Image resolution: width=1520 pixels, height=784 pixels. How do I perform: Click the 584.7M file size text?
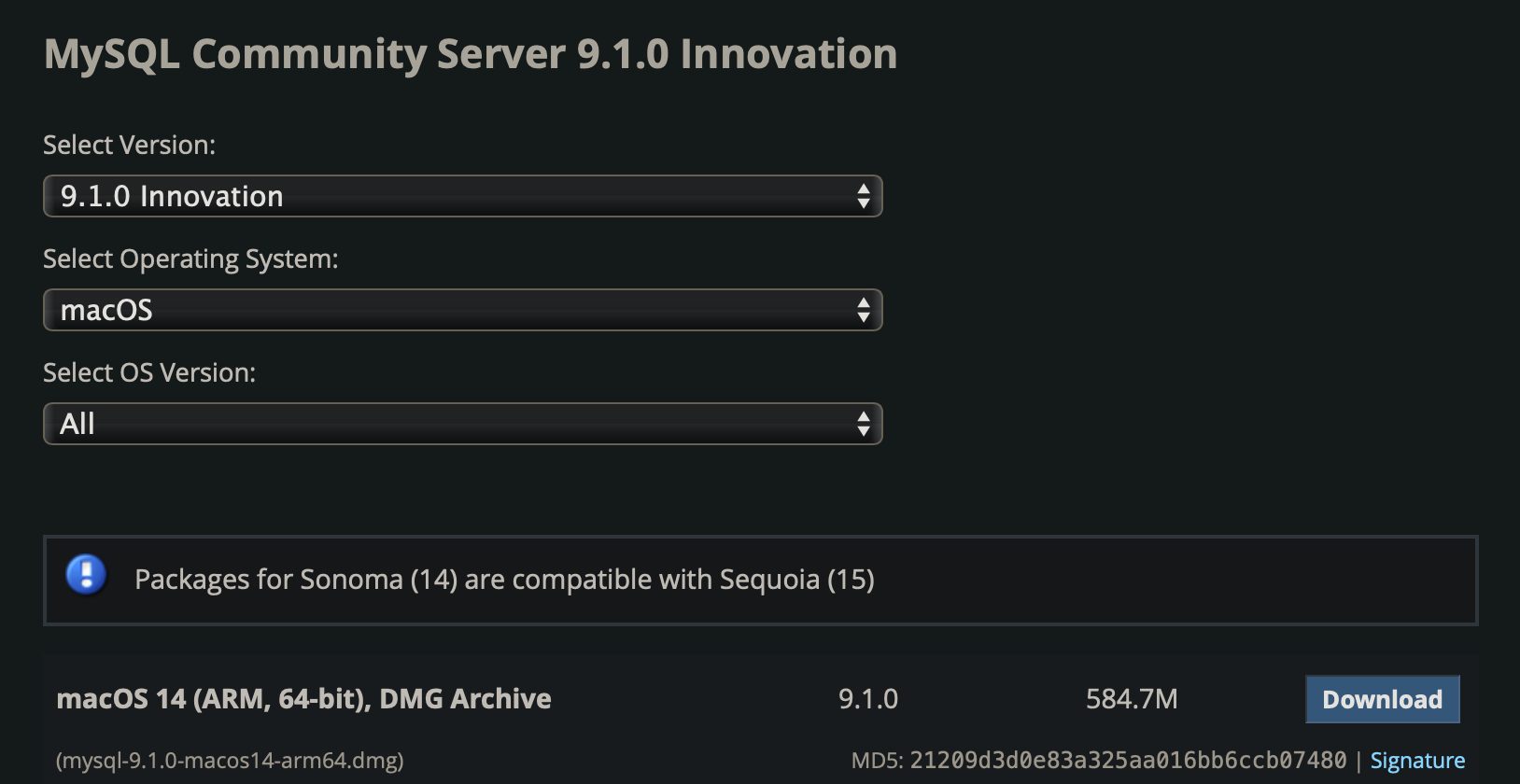click(x=1132, y=699)
